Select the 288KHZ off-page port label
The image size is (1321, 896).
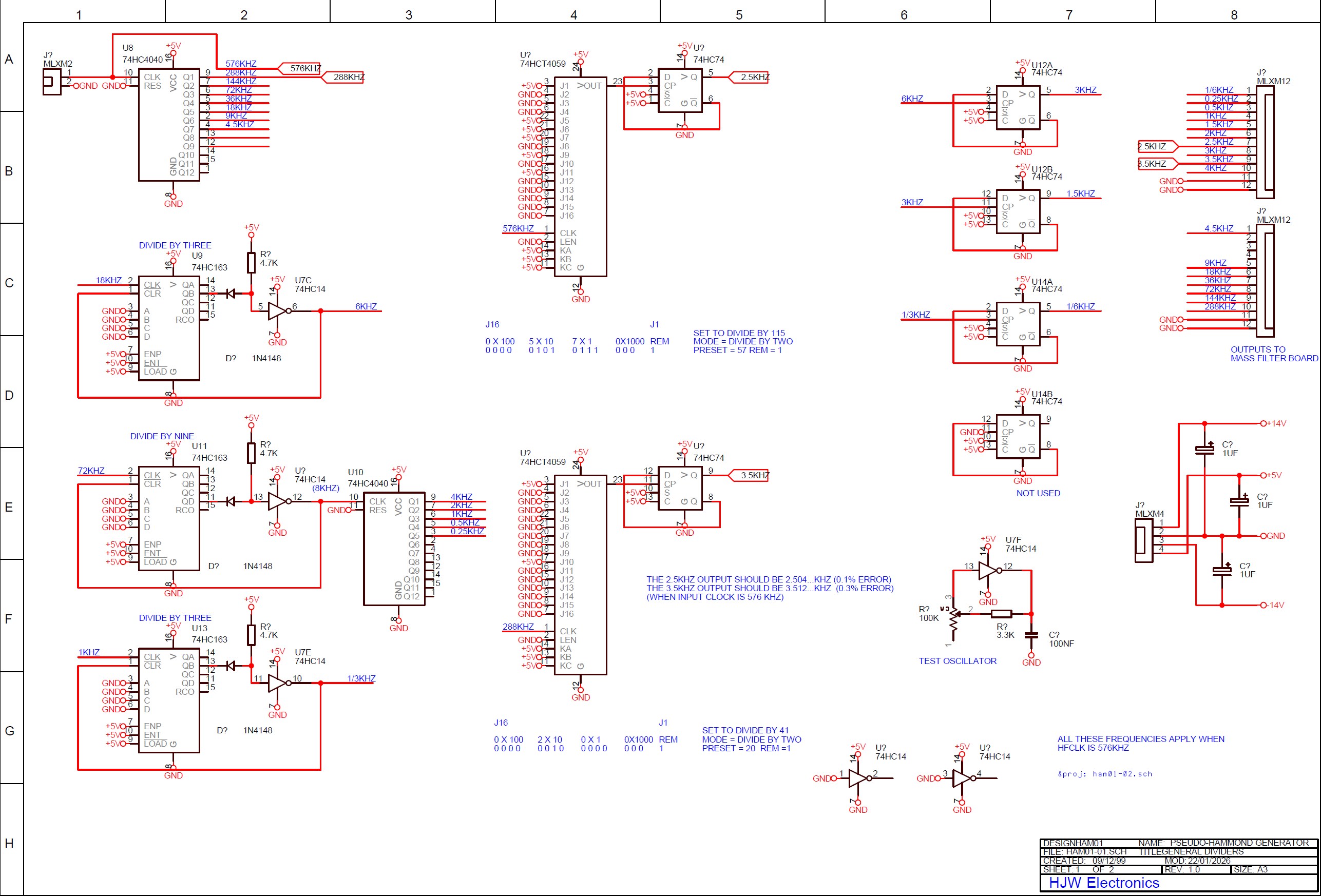pos(344,77)
